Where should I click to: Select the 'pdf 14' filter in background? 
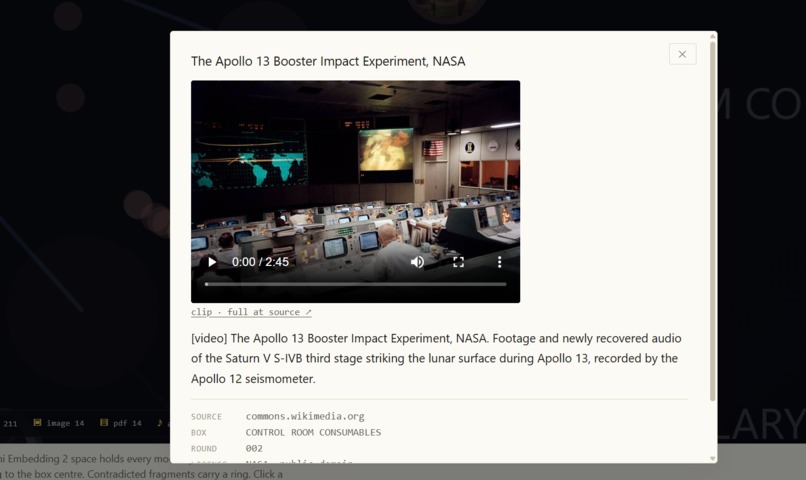coord(121,423)
